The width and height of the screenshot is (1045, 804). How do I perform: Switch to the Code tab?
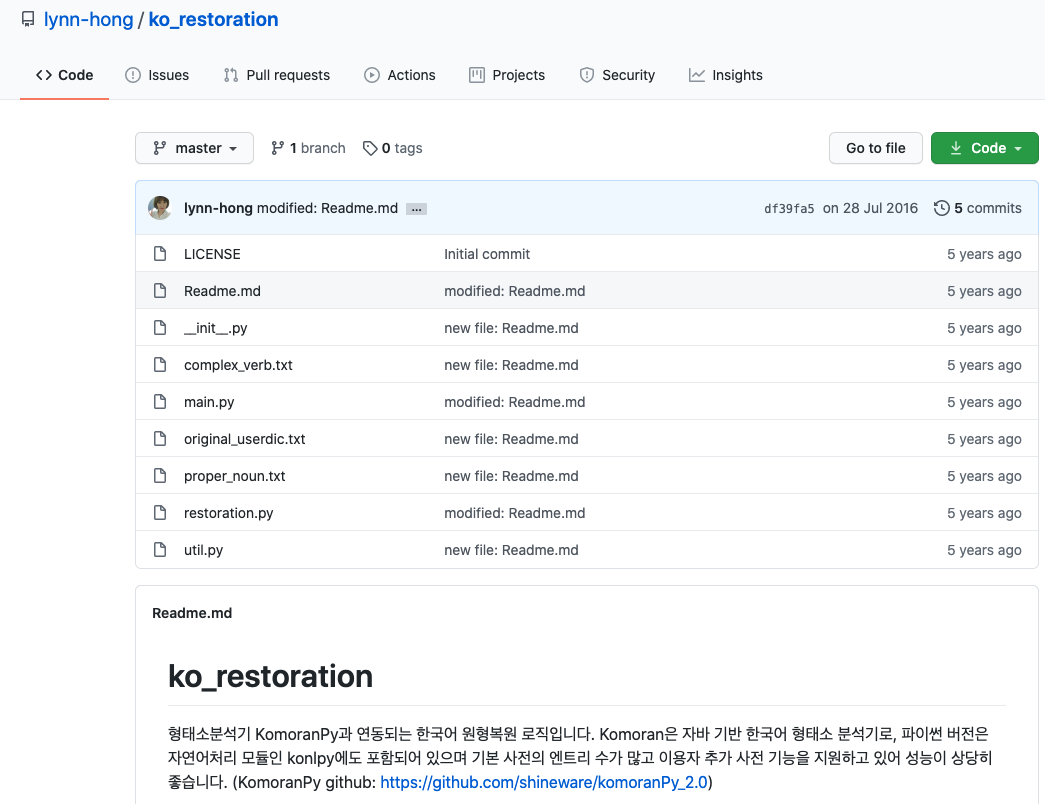click(x=65, y=75)
